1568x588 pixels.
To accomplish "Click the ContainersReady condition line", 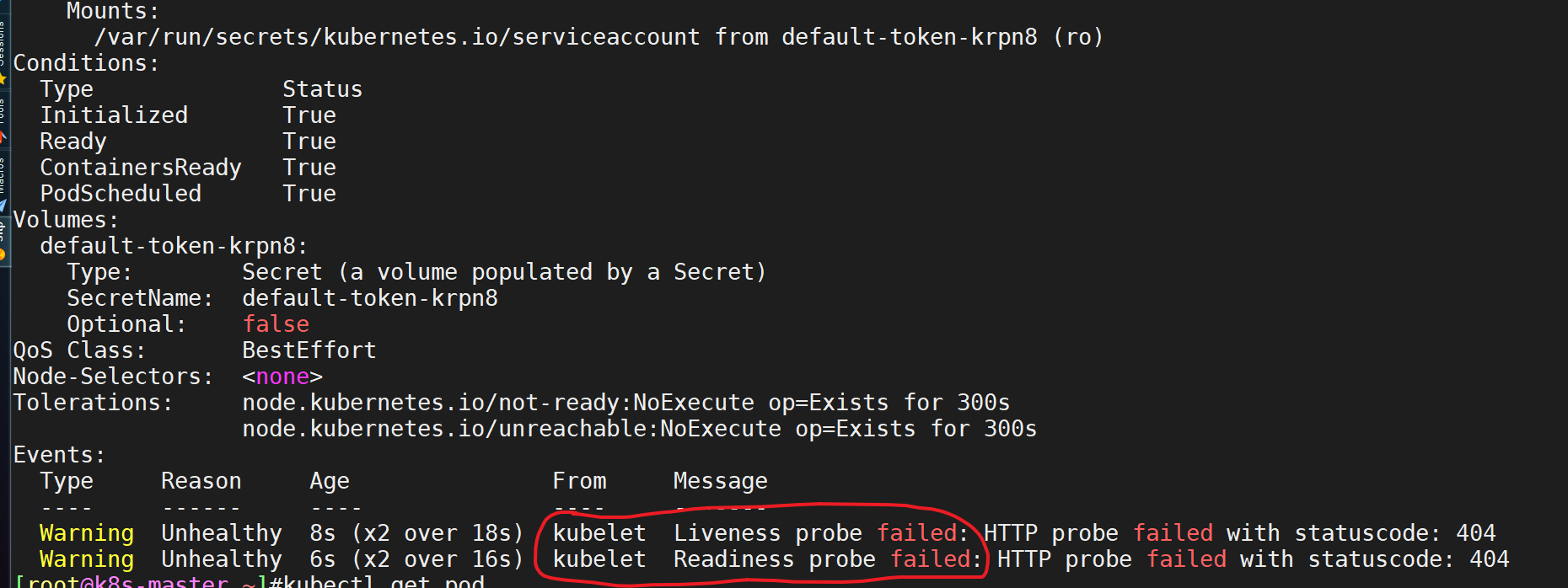I will tap(188, 168).
